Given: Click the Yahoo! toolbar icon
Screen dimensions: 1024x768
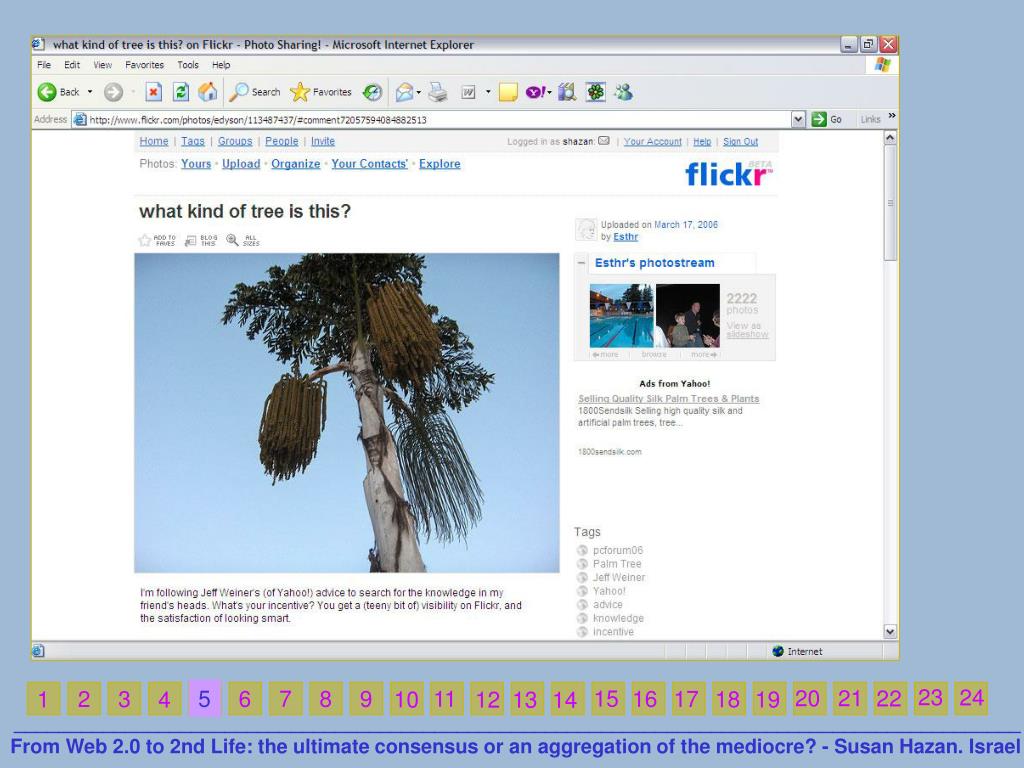Looking at the screenshot, I should (x=535, y=92).
